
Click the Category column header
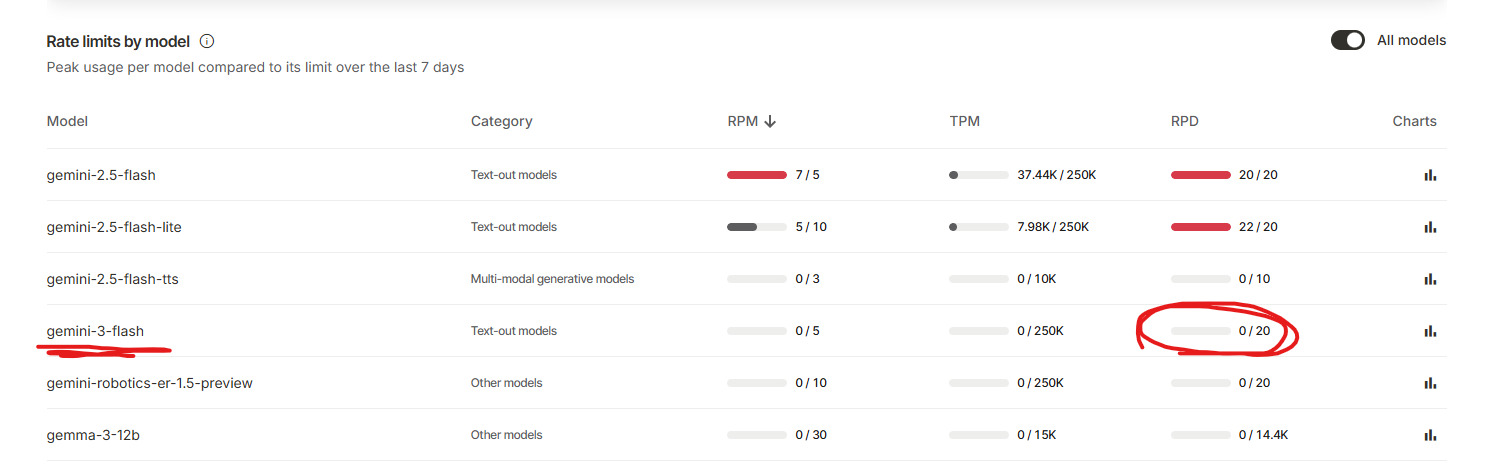[x=501, y=122]
